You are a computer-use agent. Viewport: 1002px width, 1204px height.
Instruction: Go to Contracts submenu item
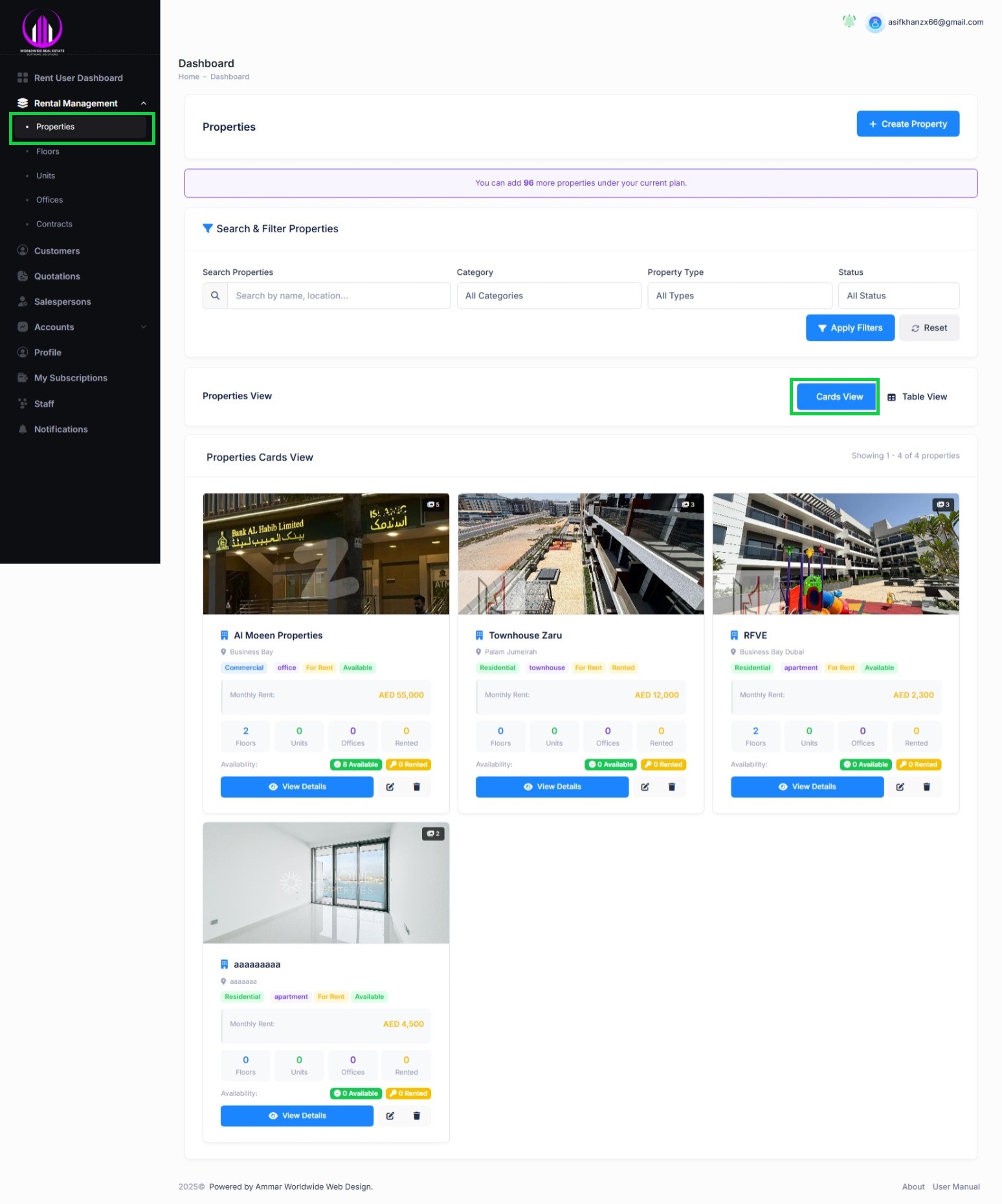(54, 224)
